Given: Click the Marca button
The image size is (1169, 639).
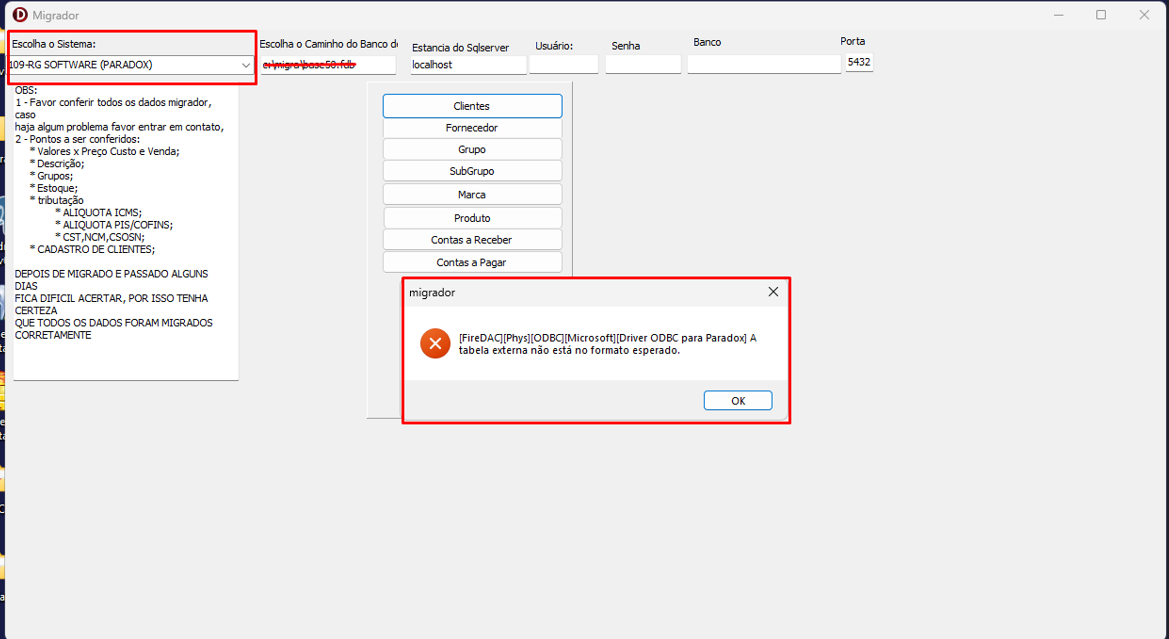Looking at the screenshot, I should click(472, 195).
